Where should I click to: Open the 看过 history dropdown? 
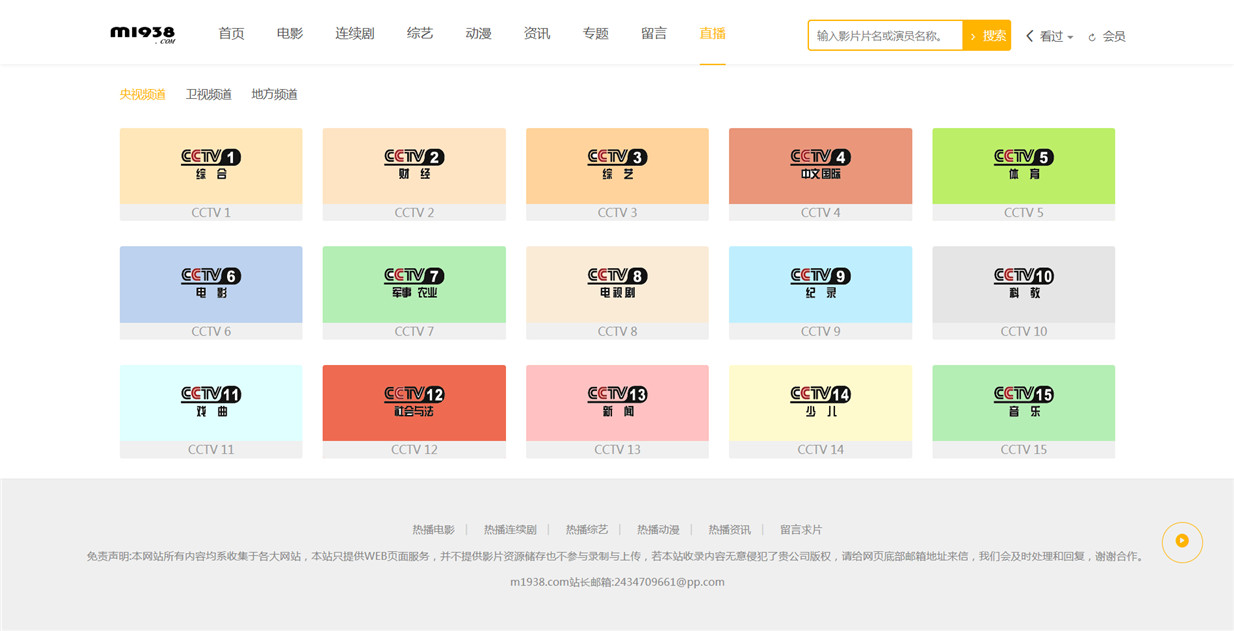point(1050,36)
